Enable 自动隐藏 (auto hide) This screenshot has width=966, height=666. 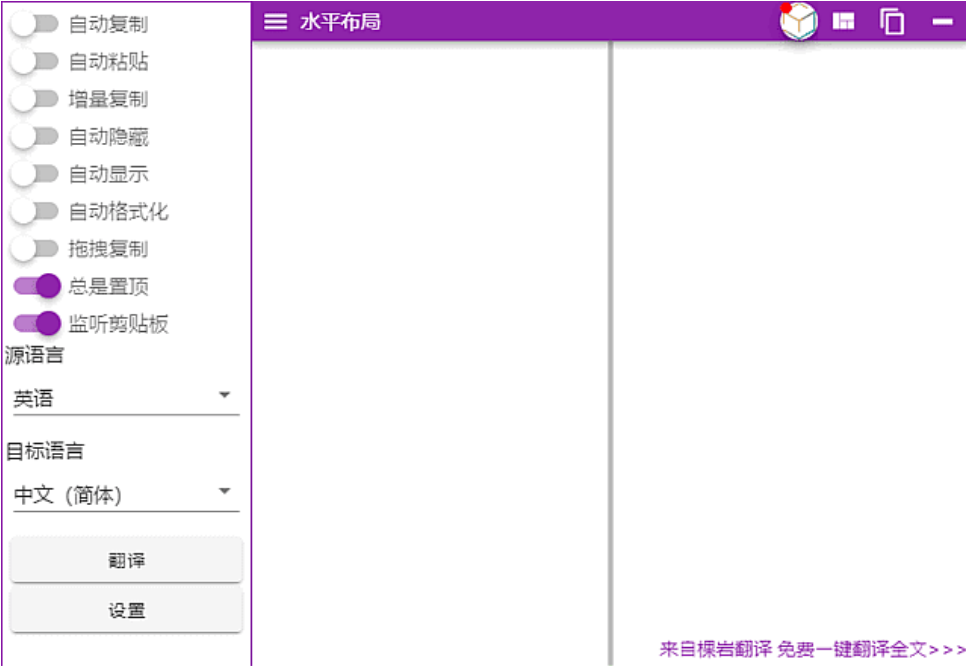pos(31,136)
